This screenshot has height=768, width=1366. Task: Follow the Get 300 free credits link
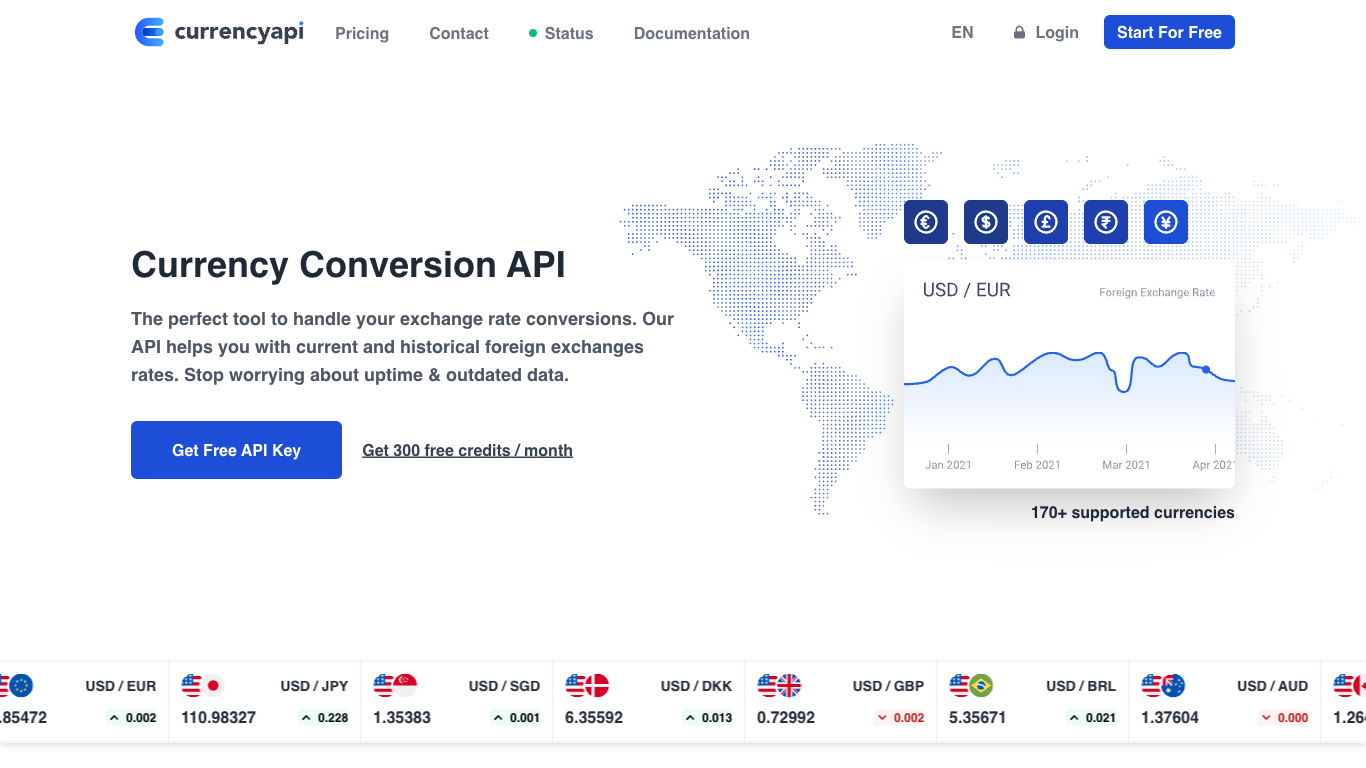click(x=467, y=450)
